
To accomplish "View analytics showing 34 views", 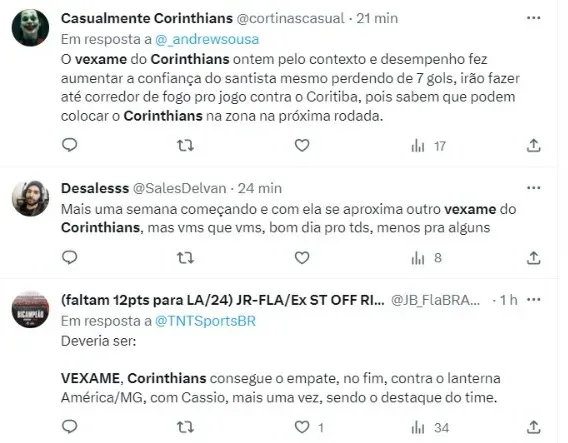I will click(430, 428).
